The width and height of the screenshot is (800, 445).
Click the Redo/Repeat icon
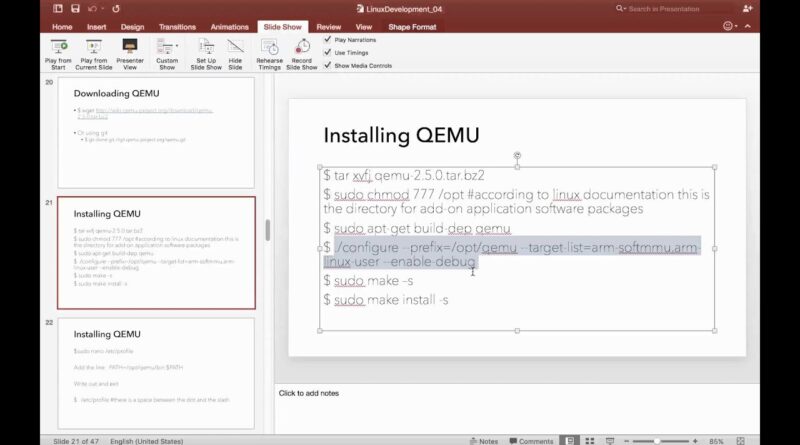116,9
